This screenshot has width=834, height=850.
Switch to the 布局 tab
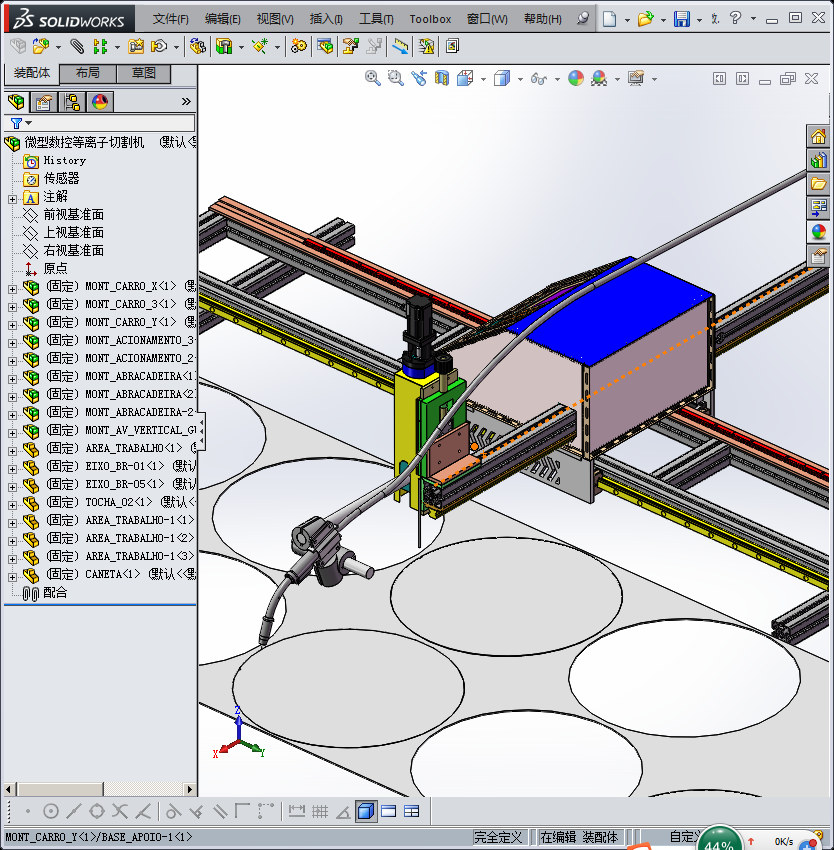(87, 73)
